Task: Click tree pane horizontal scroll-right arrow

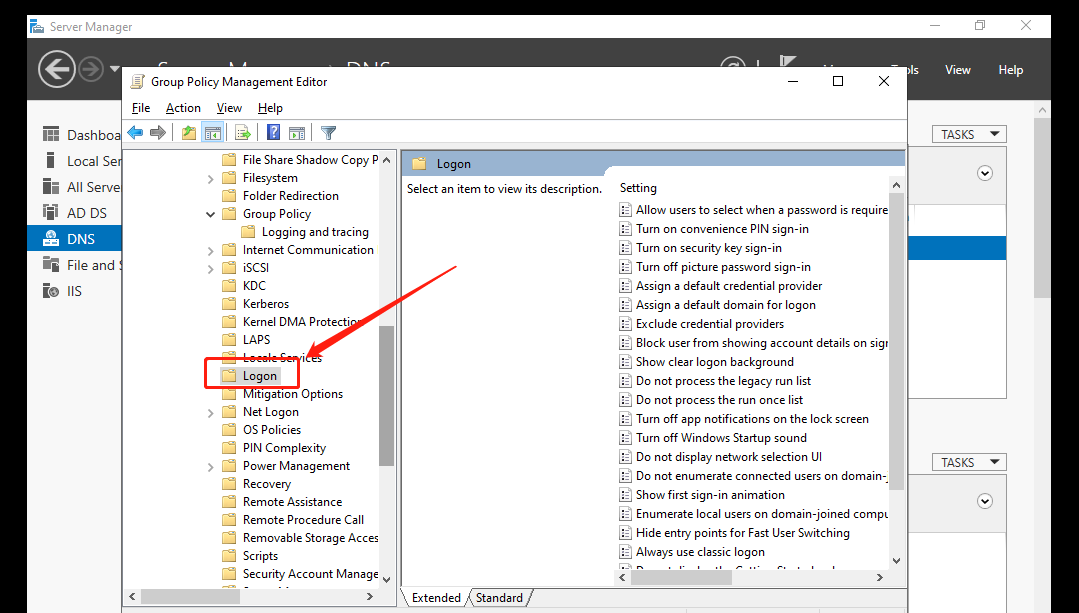Action: 370,596
